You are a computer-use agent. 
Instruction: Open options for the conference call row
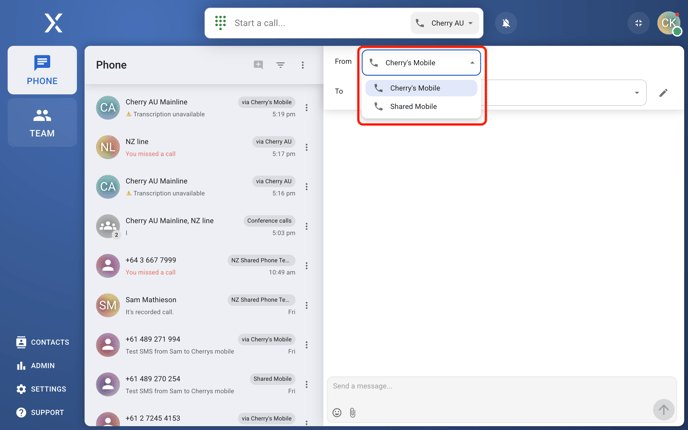[306, 226]
